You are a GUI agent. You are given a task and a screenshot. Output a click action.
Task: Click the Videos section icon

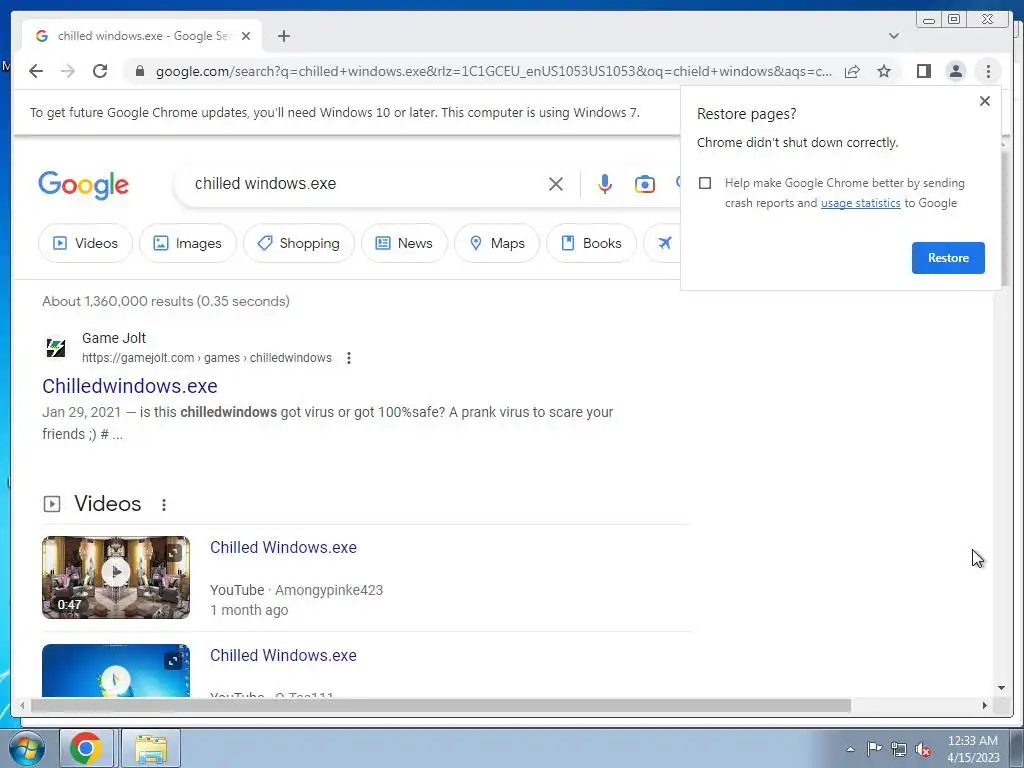[52, 504]
